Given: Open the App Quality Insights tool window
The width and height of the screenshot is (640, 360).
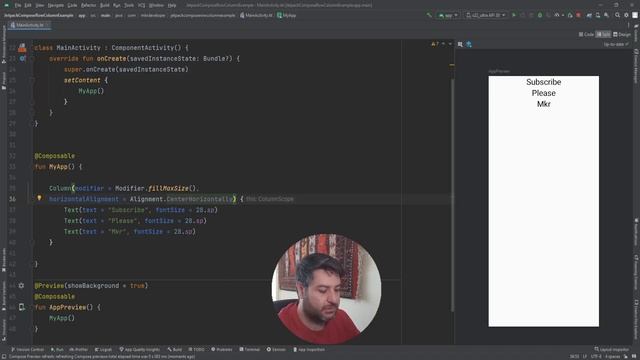Looking at the screenshot, I should point(140,349).
